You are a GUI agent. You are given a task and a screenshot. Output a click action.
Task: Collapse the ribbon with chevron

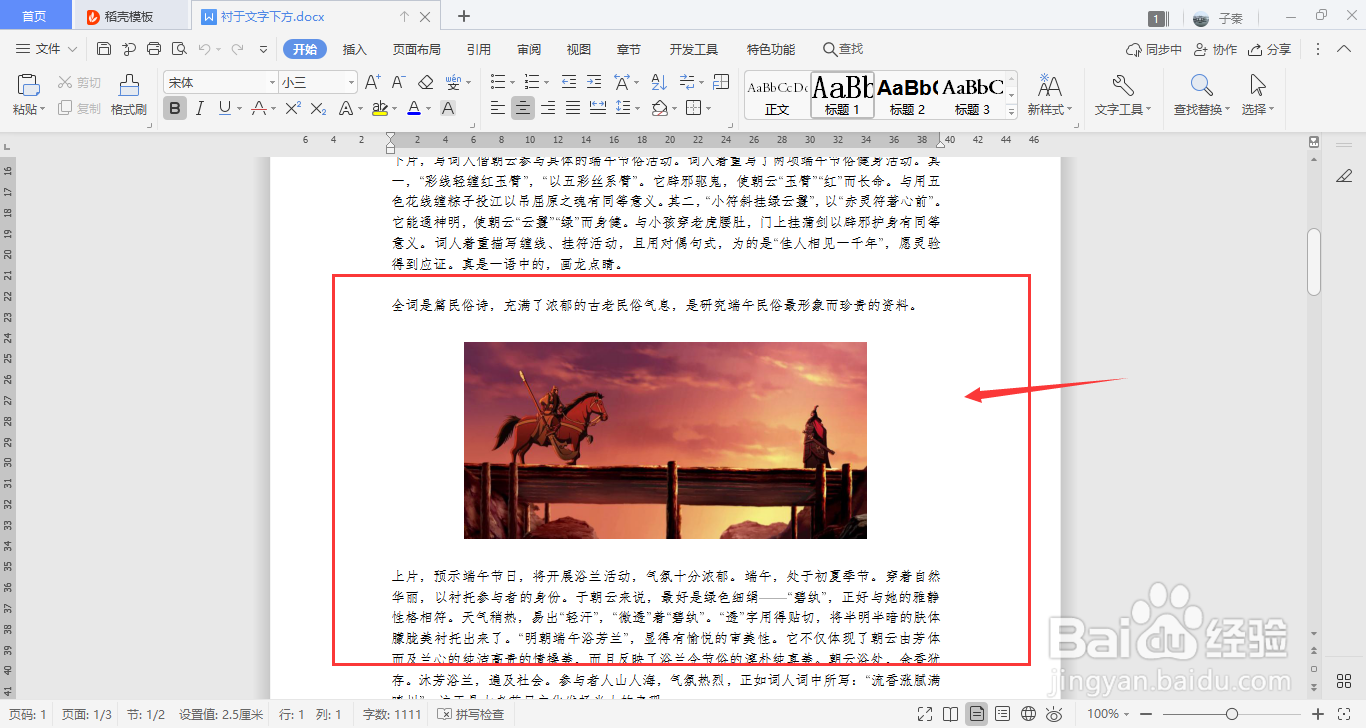1344,49
